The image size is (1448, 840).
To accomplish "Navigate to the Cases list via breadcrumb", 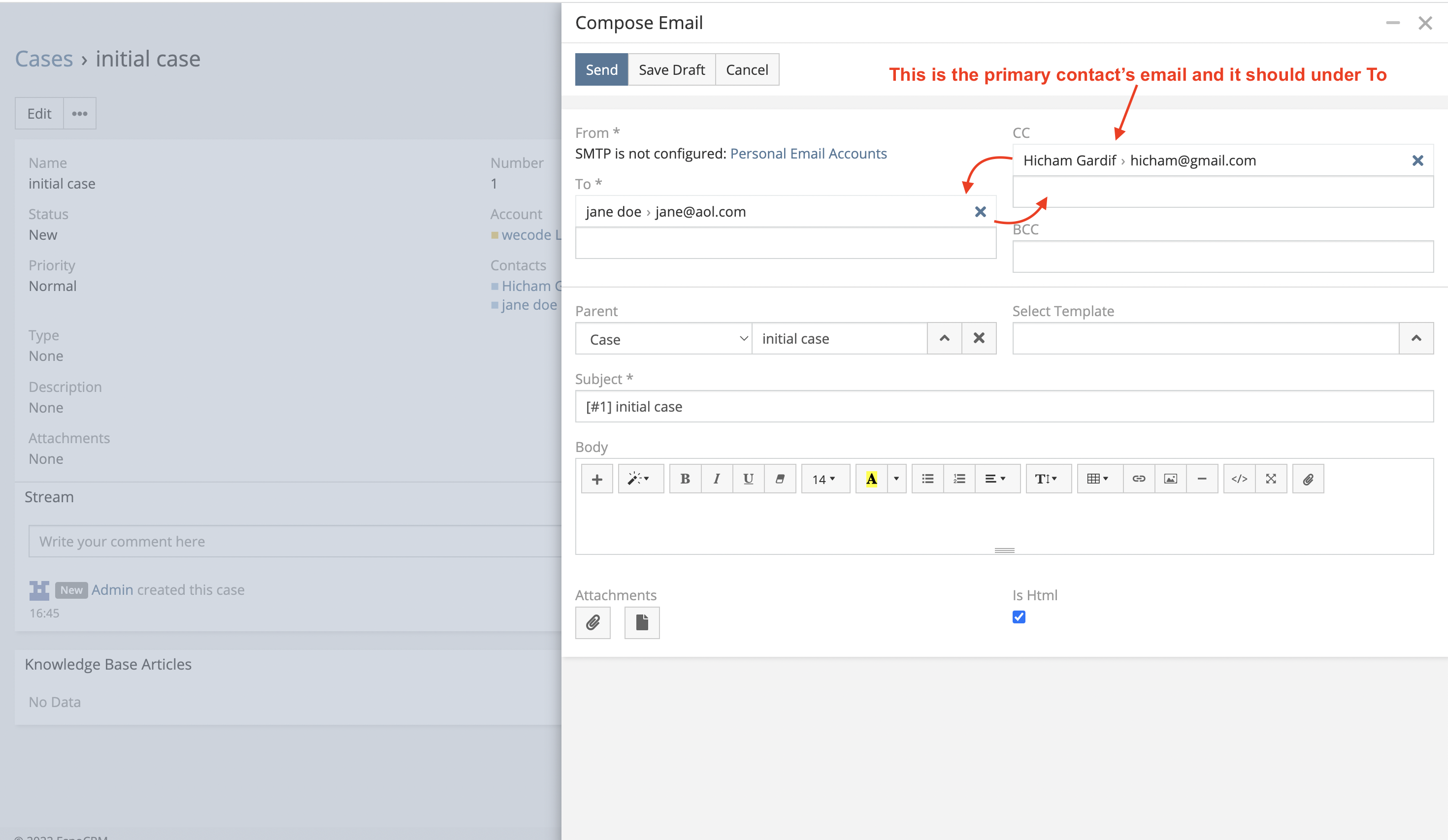I will (44, 58).
